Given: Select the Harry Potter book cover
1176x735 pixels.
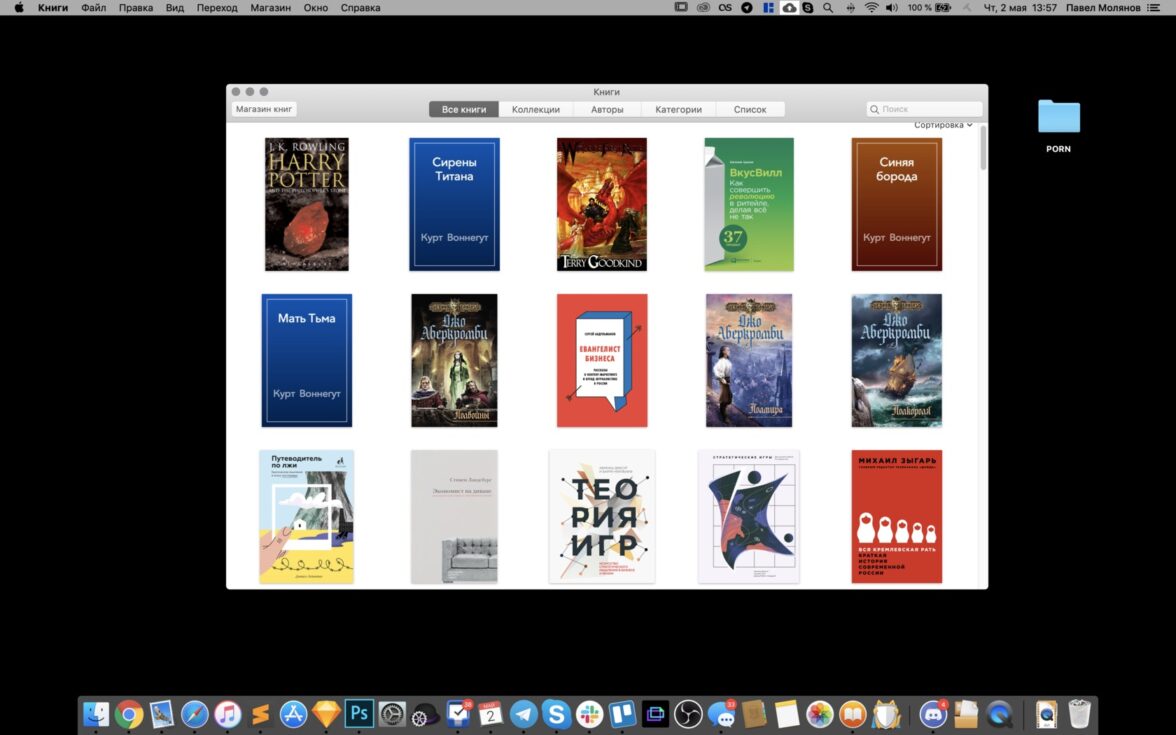Looking at the screenshot, I should click(306, 204).
